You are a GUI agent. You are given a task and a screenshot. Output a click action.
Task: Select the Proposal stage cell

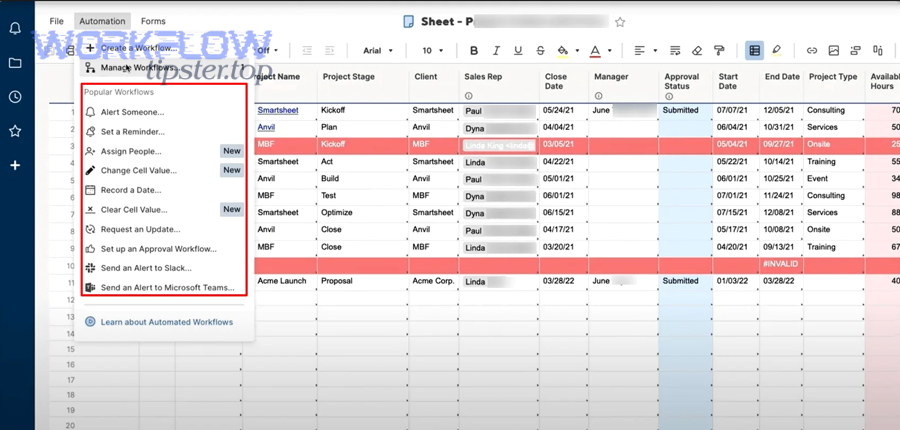tap(362, 281)
